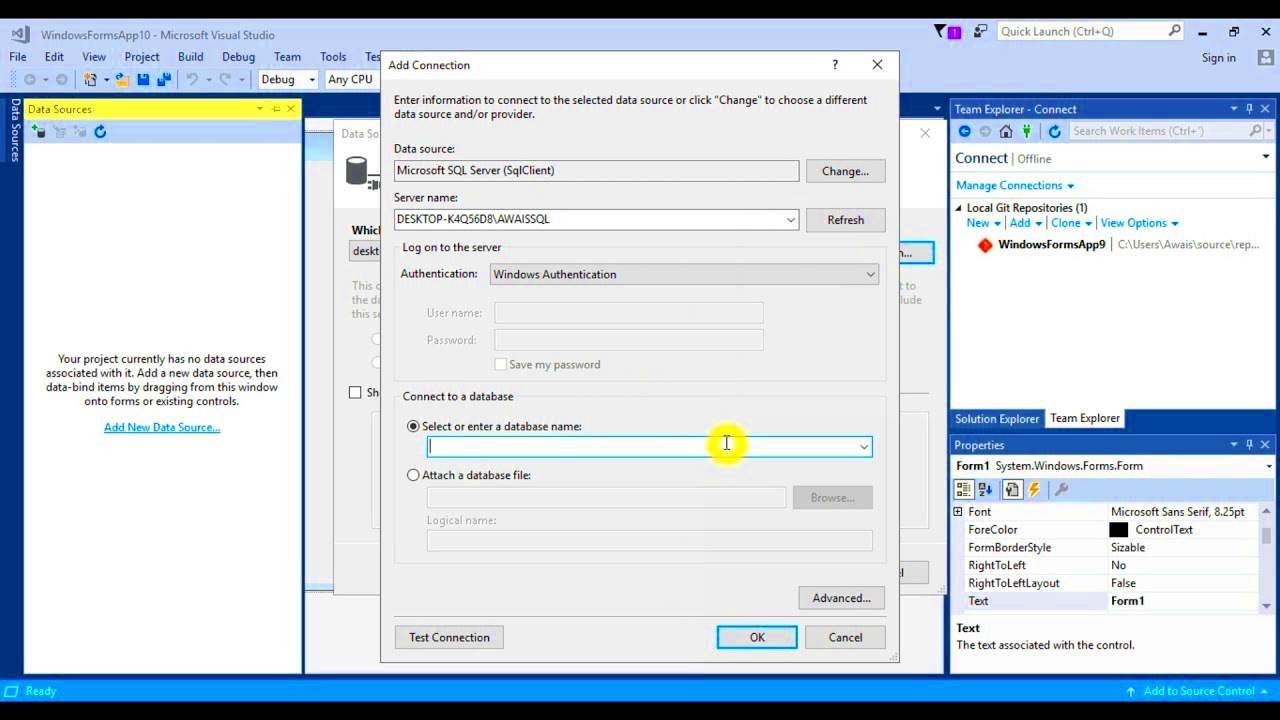Click the Refresh button next to Server name
This screenshot has height=720, width=1280.
pos(845,220)
